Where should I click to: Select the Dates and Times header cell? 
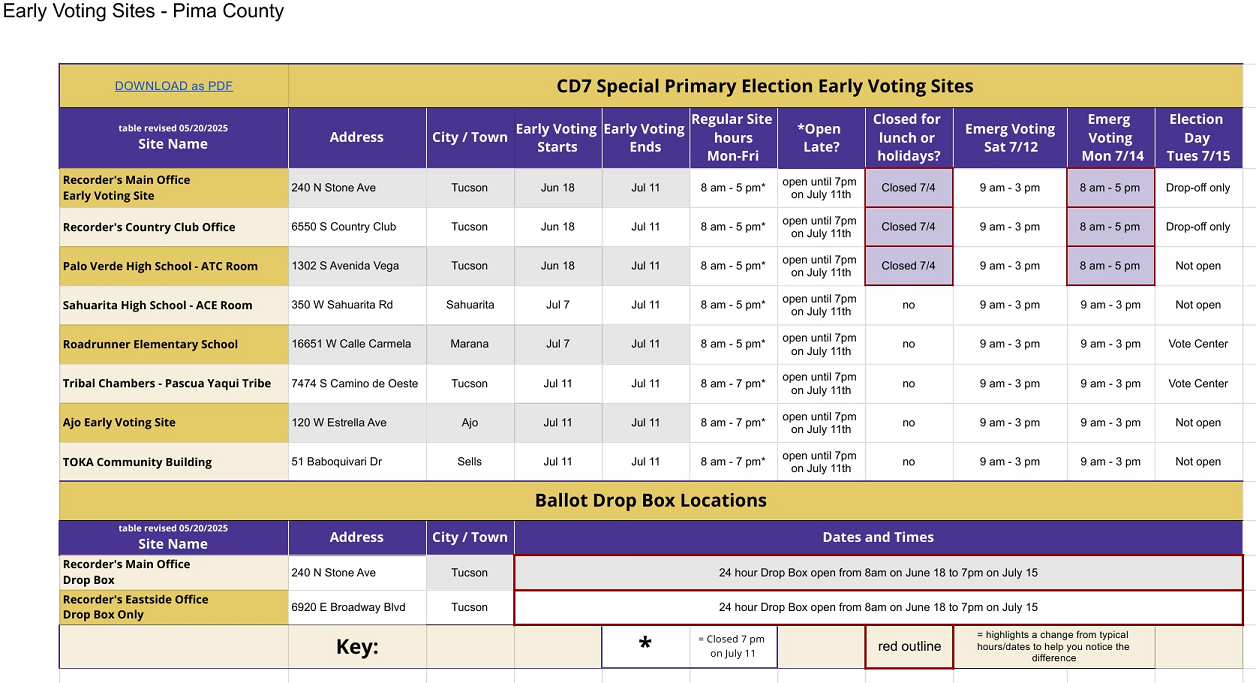878,538
